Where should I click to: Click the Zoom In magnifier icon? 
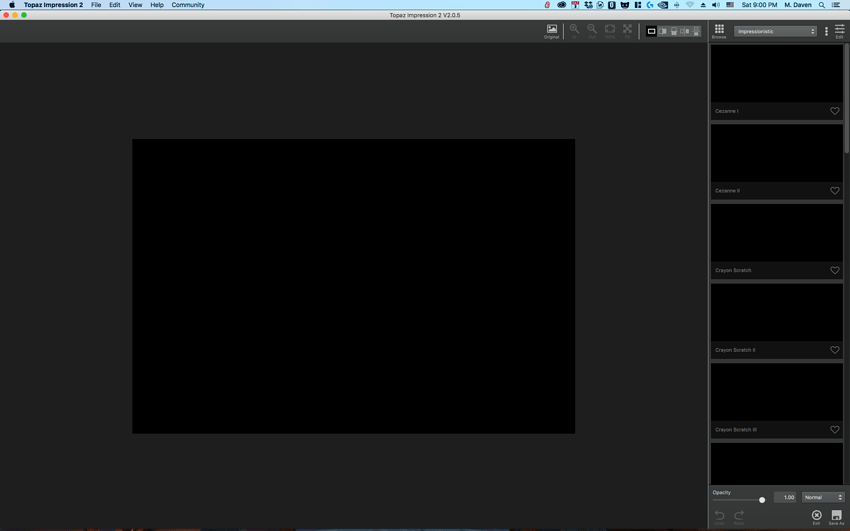574,30
